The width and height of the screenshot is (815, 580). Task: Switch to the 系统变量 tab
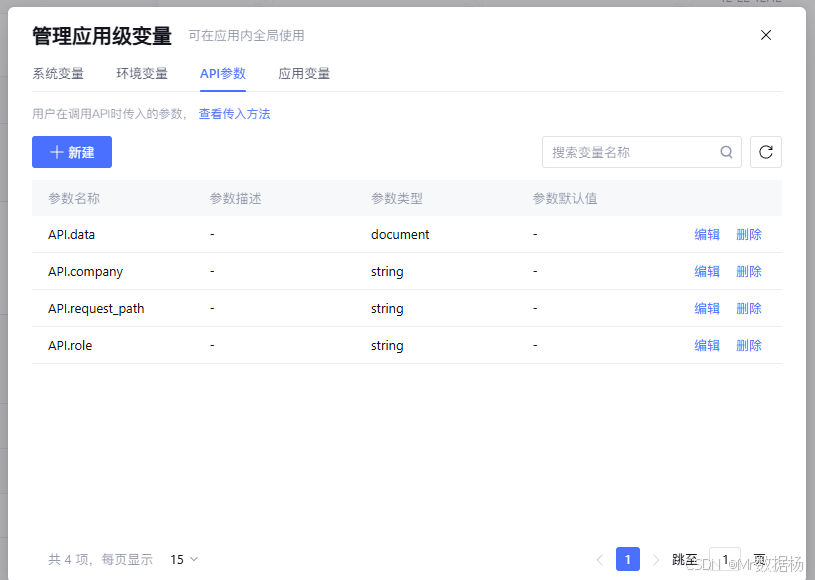coord(58,73)
